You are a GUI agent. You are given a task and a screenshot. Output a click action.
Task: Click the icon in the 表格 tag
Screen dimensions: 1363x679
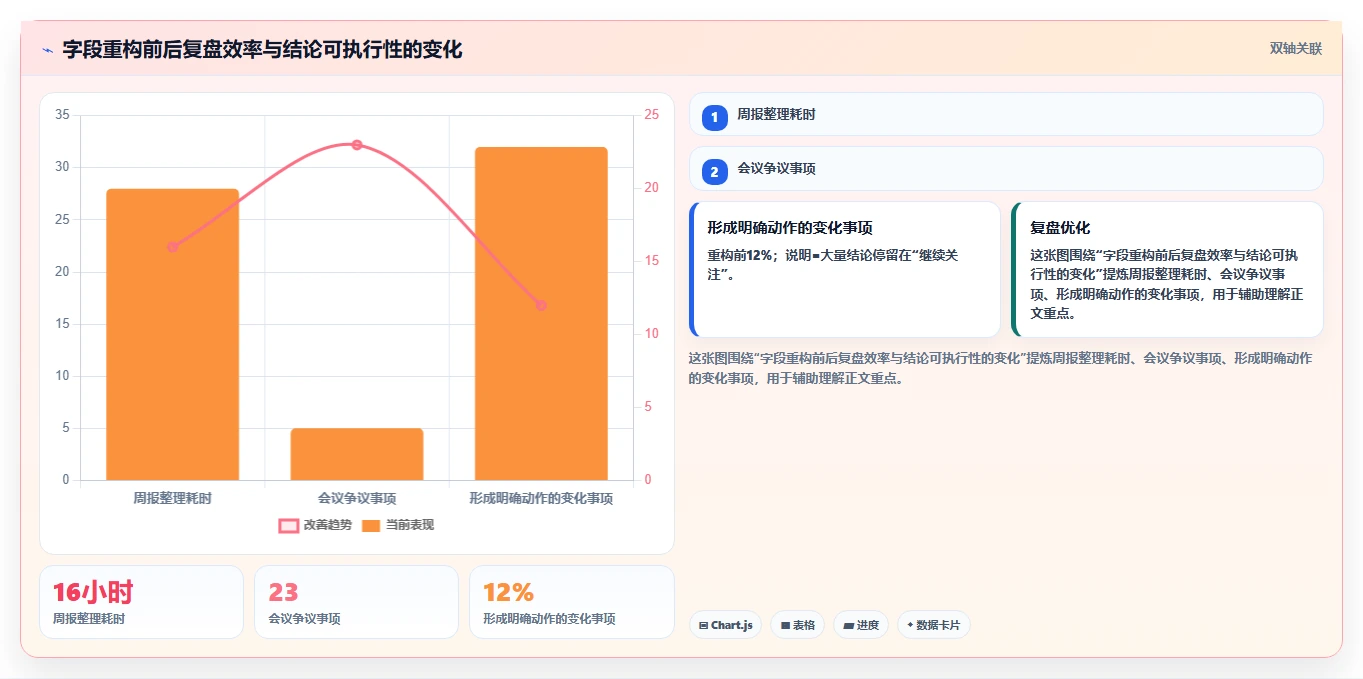tap(785, 626)
